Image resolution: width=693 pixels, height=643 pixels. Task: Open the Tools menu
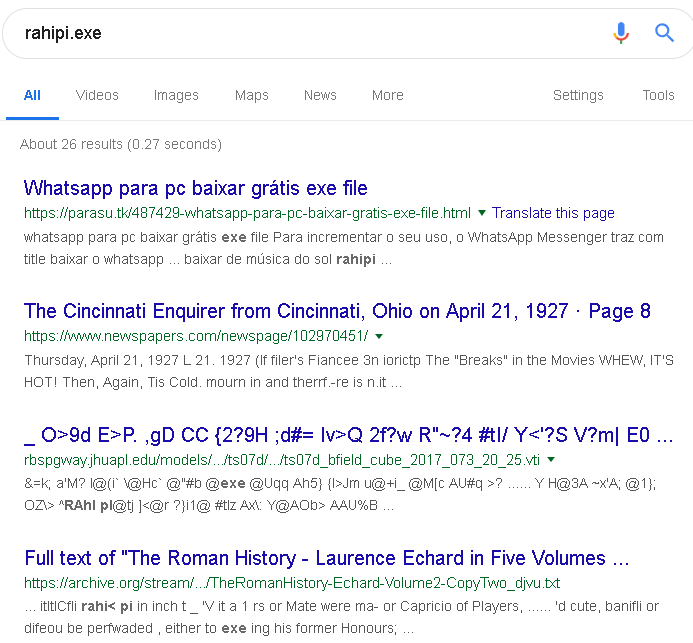[658, 95]
